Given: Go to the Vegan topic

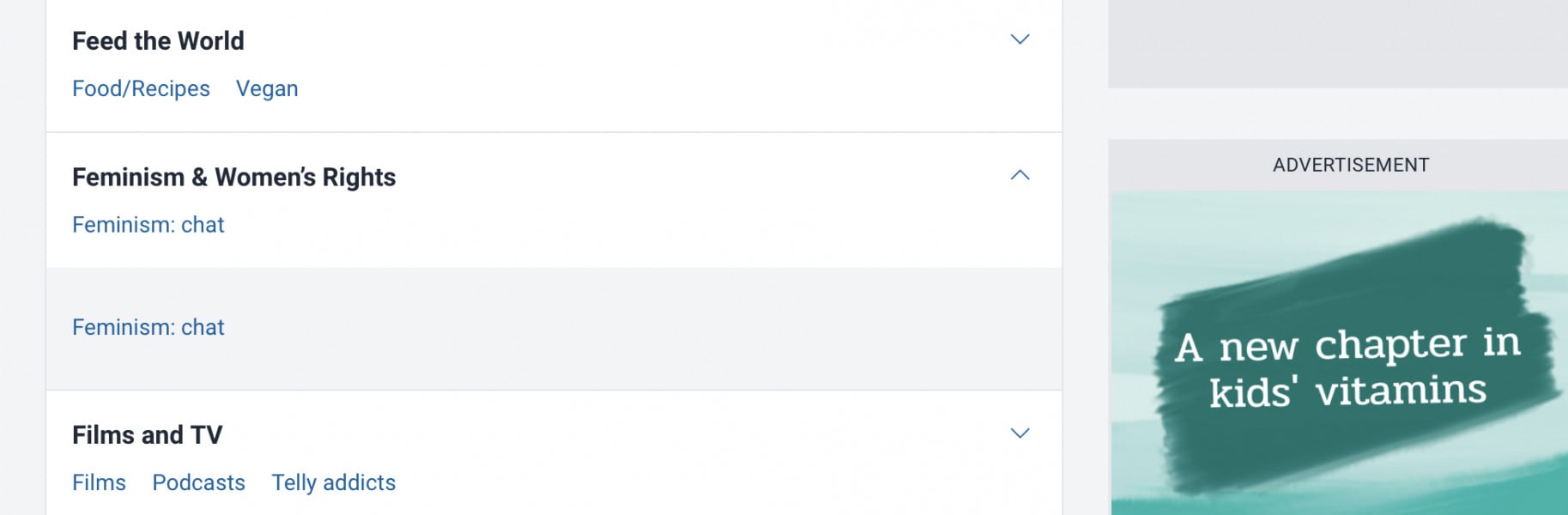Looking at the screenshot, I should (267, 88).
